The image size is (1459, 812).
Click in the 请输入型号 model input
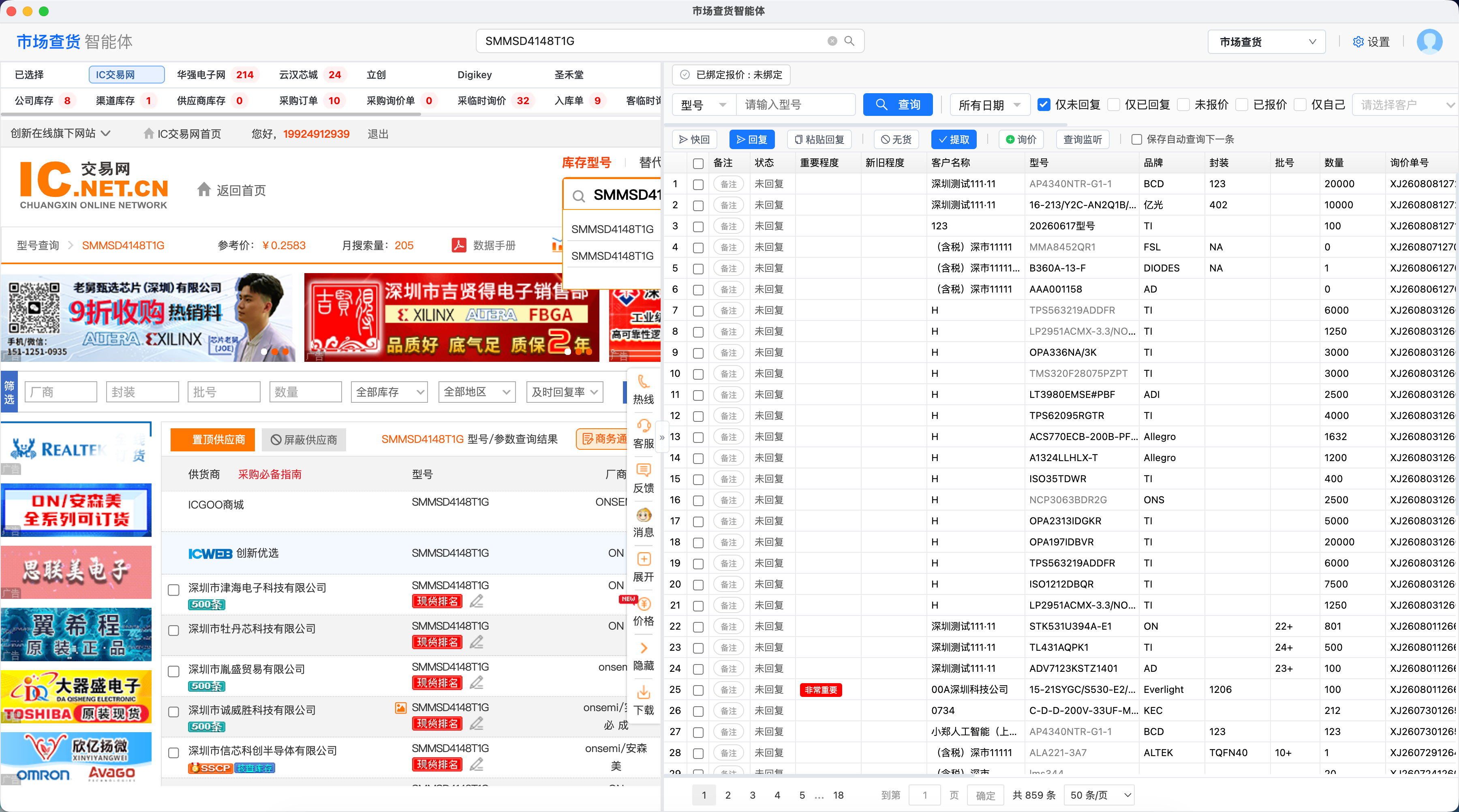(795, 105)
